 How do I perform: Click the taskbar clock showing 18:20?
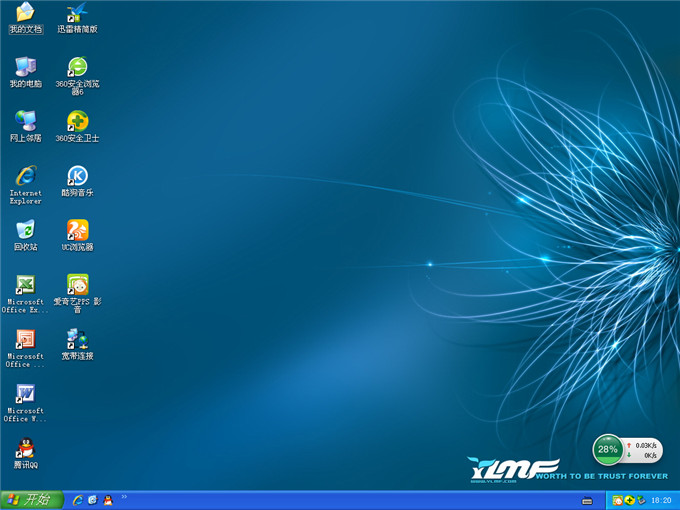(x=660, y=500)
